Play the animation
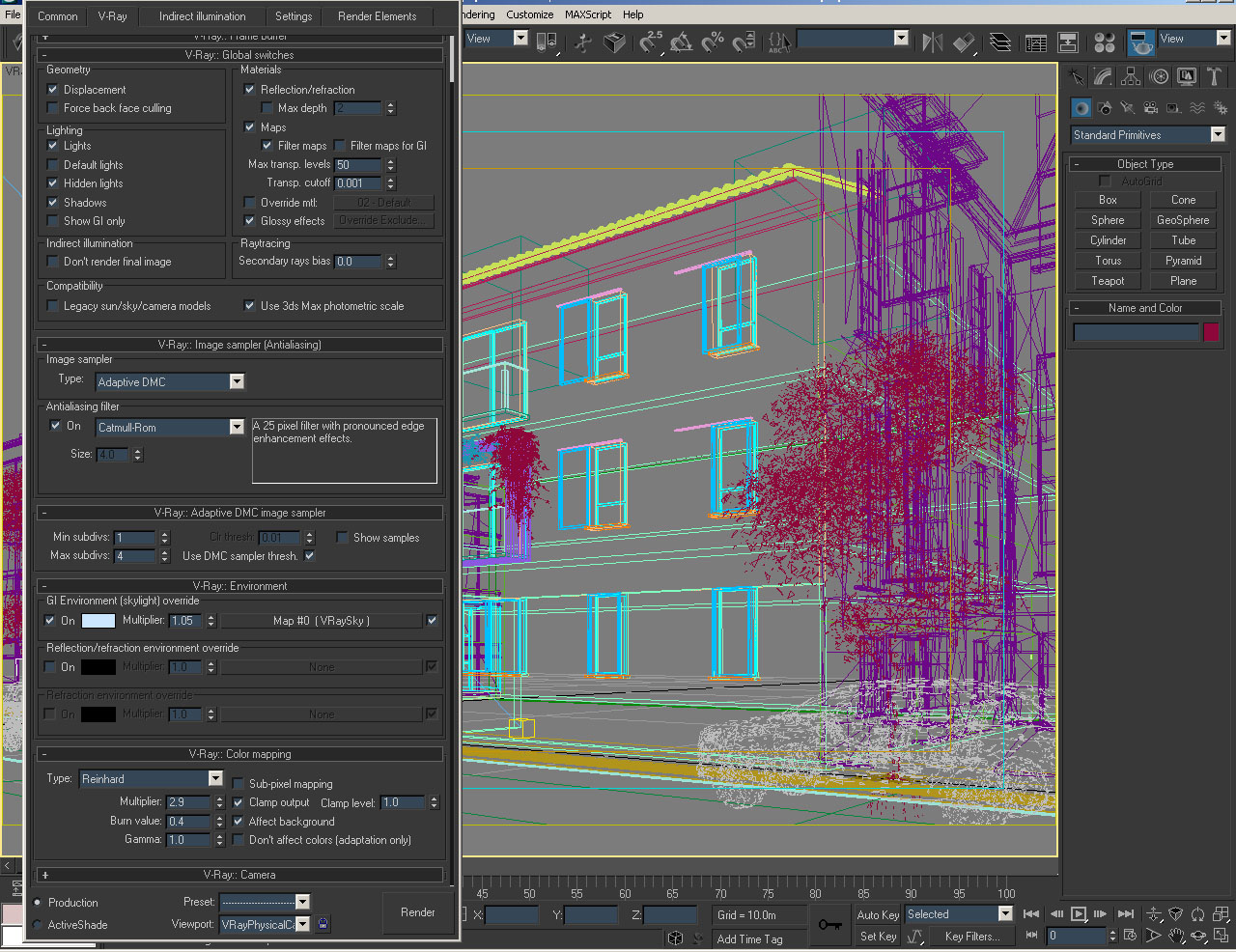 click(1079, 914)
